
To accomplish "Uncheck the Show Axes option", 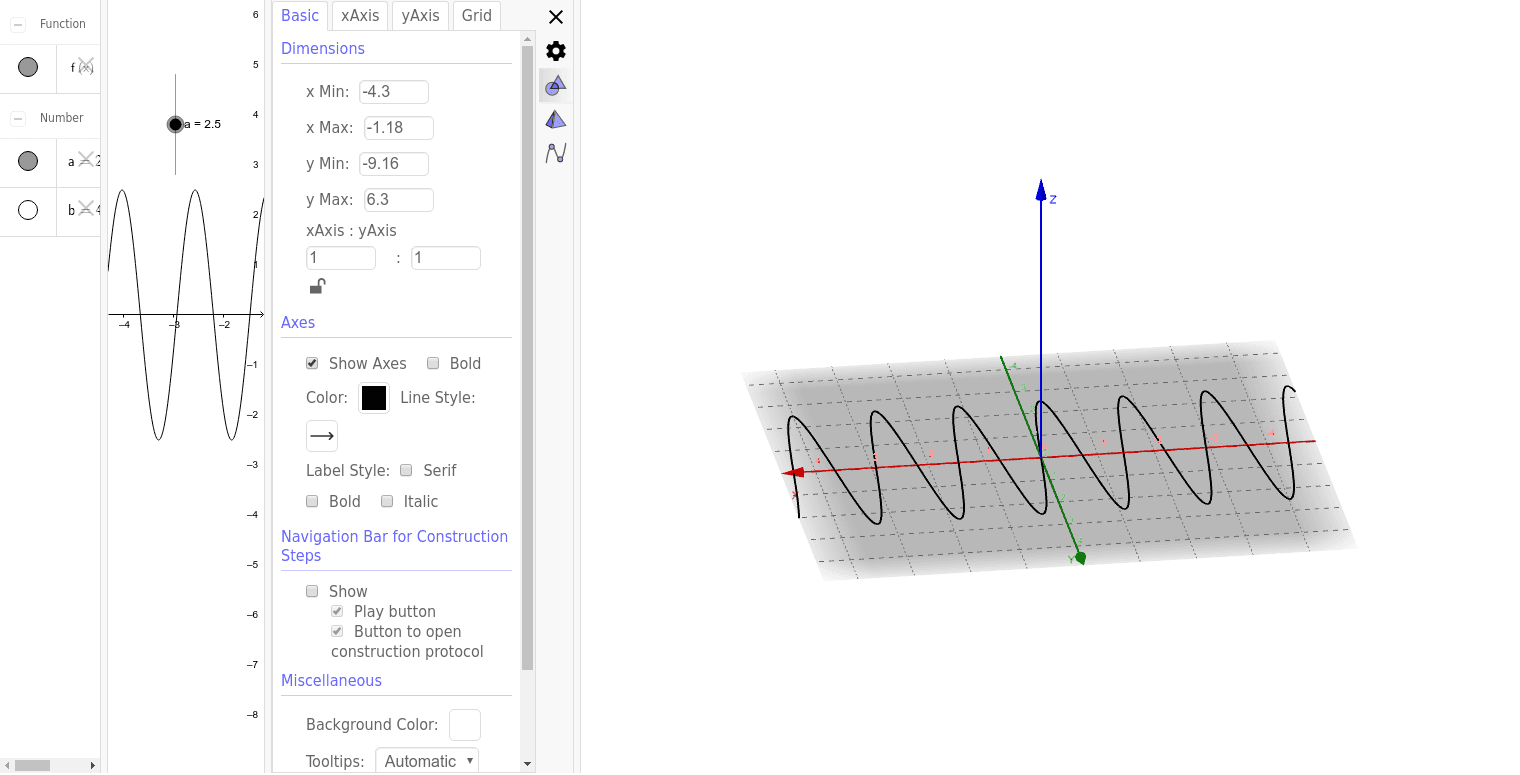I will [x=311, y=363].
